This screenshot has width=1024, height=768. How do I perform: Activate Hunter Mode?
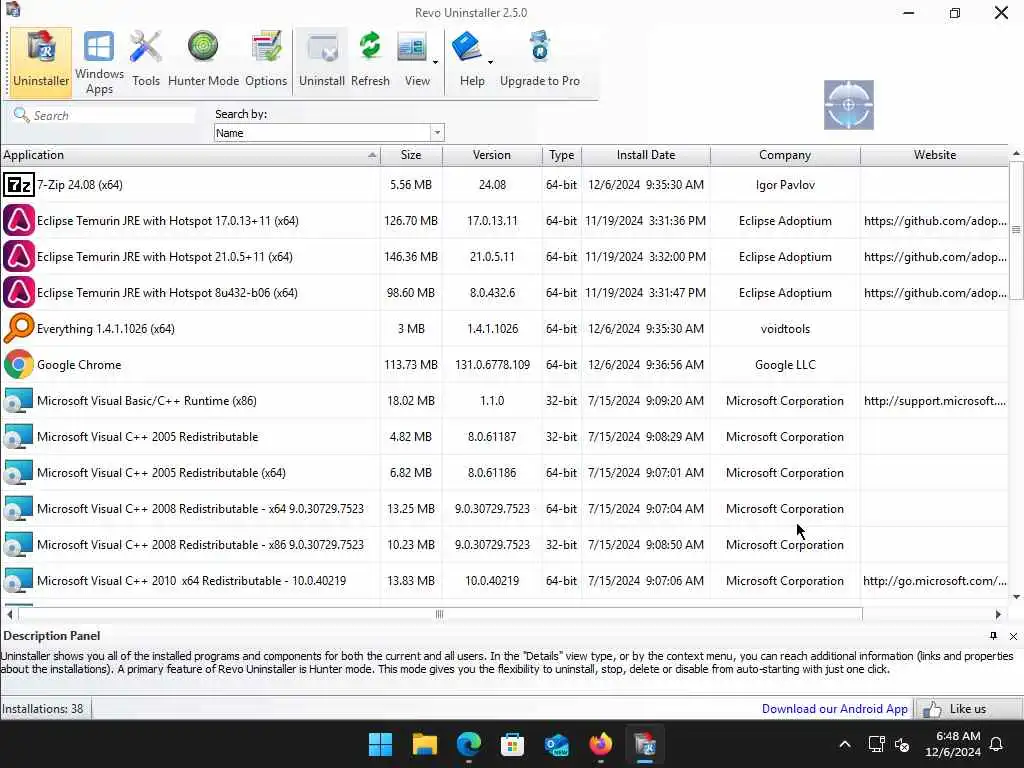pos(203,61)
